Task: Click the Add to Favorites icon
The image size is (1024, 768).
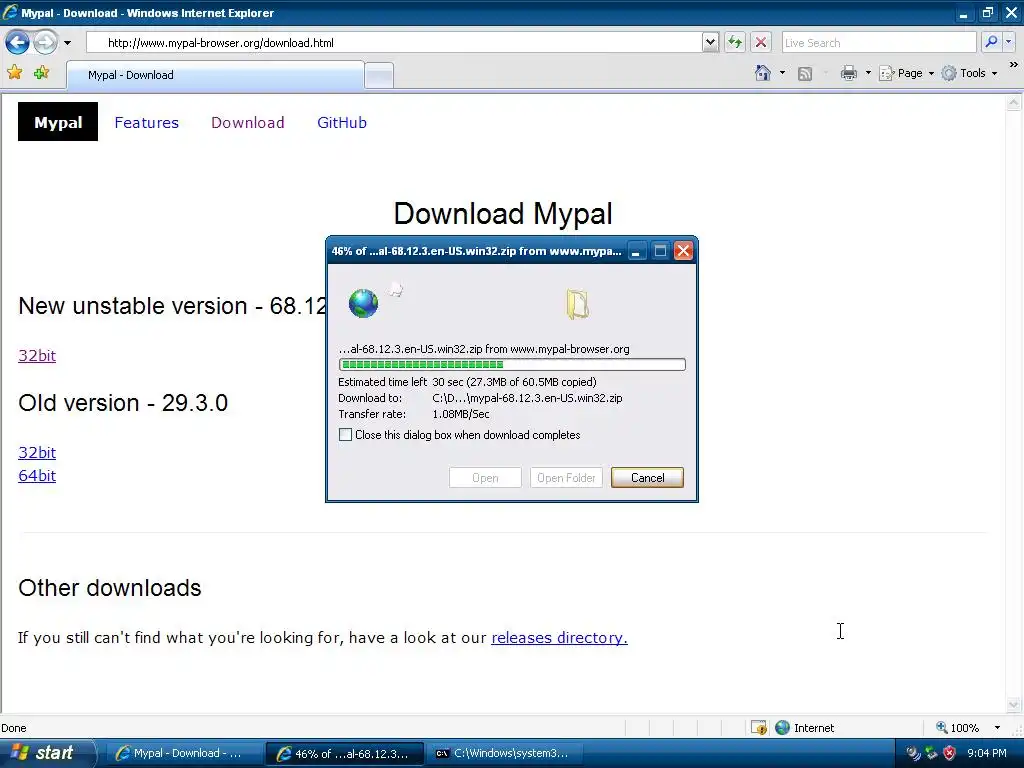Action: click(42, 72)
